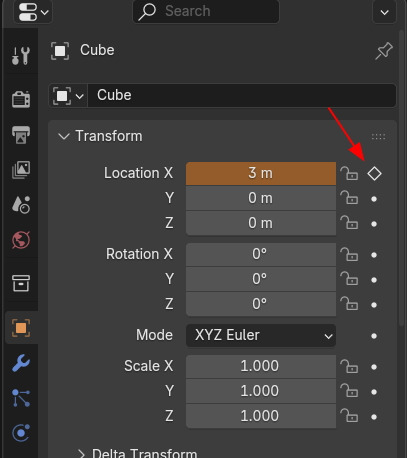Click the properties Search field
The width and height of the screenshot is (407, 458).
pyautogui.click(x=206, y=11)
